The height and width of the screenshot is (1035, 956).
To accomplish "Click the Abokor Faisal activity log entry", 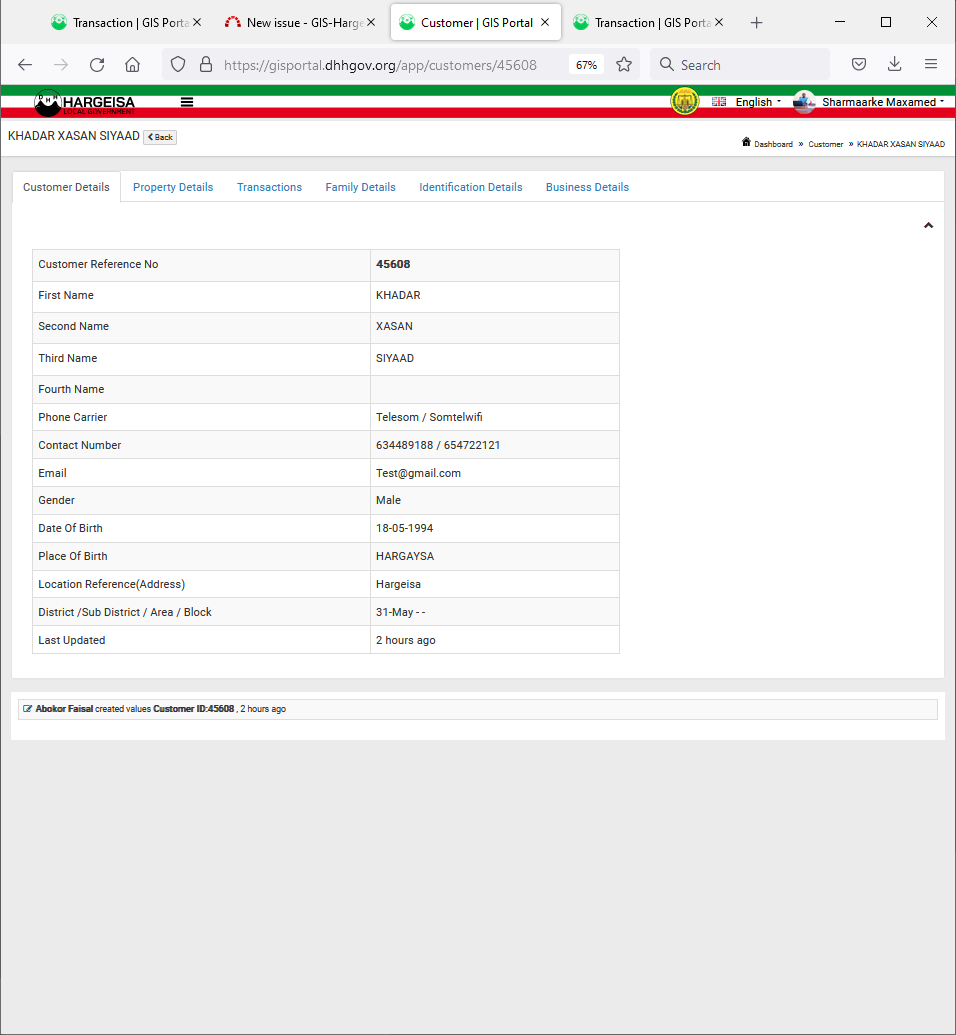I will [x=477, y=709].
